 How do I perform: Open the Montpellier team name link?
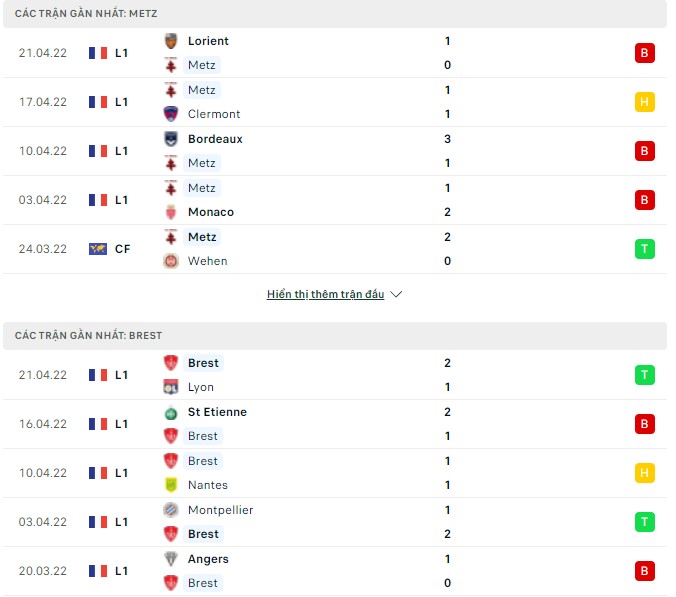[x=220, y=510]
